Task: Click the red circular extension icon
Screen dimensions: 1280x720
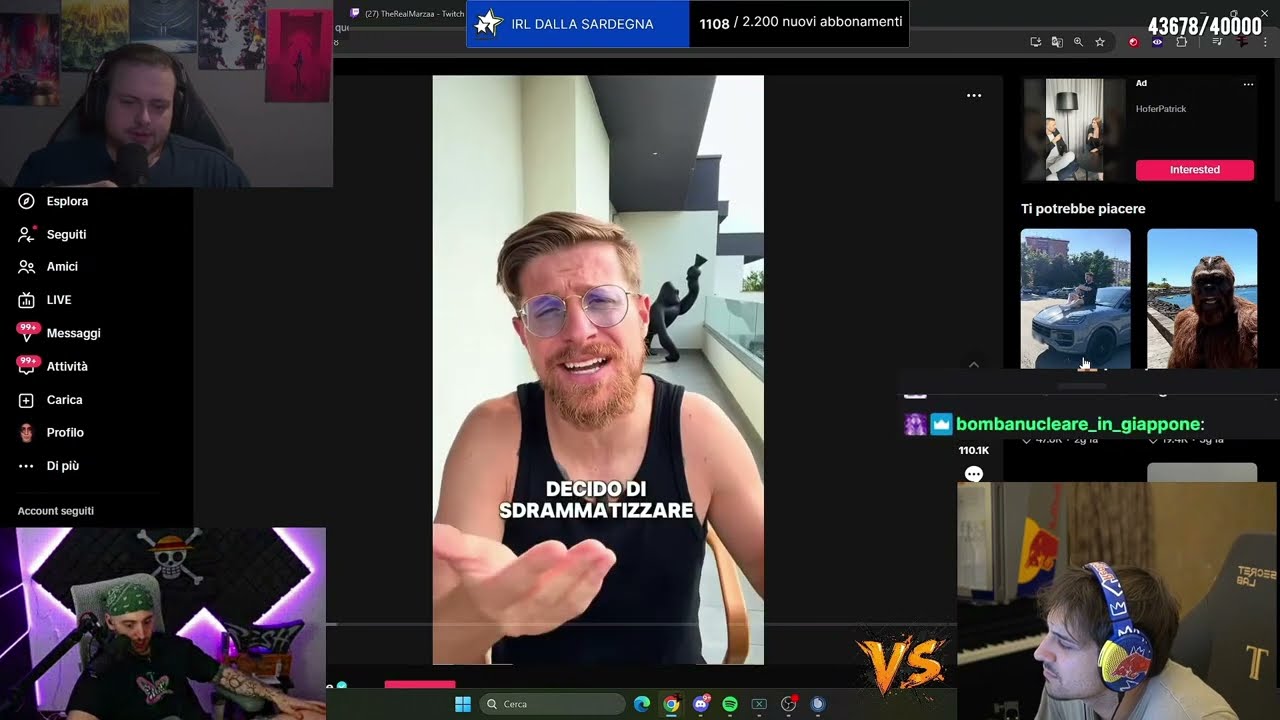Action: [1133, 42]
